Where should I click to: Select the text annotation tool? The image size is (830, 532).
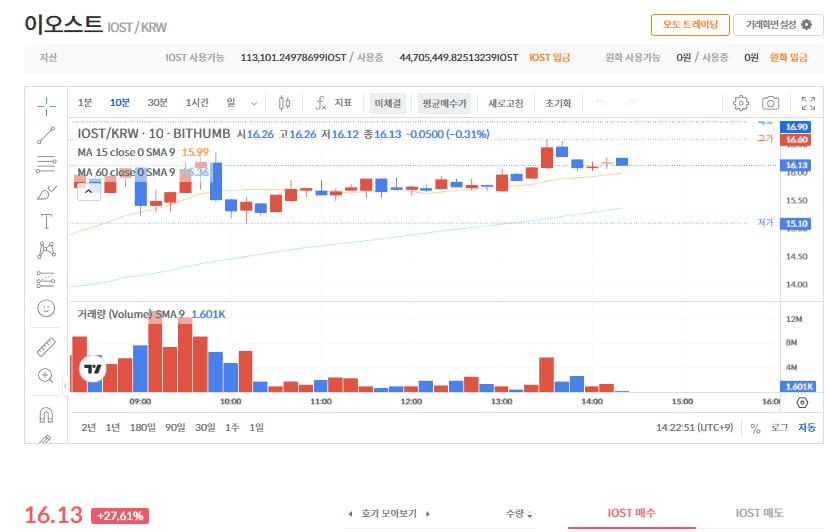coord(46,221)
